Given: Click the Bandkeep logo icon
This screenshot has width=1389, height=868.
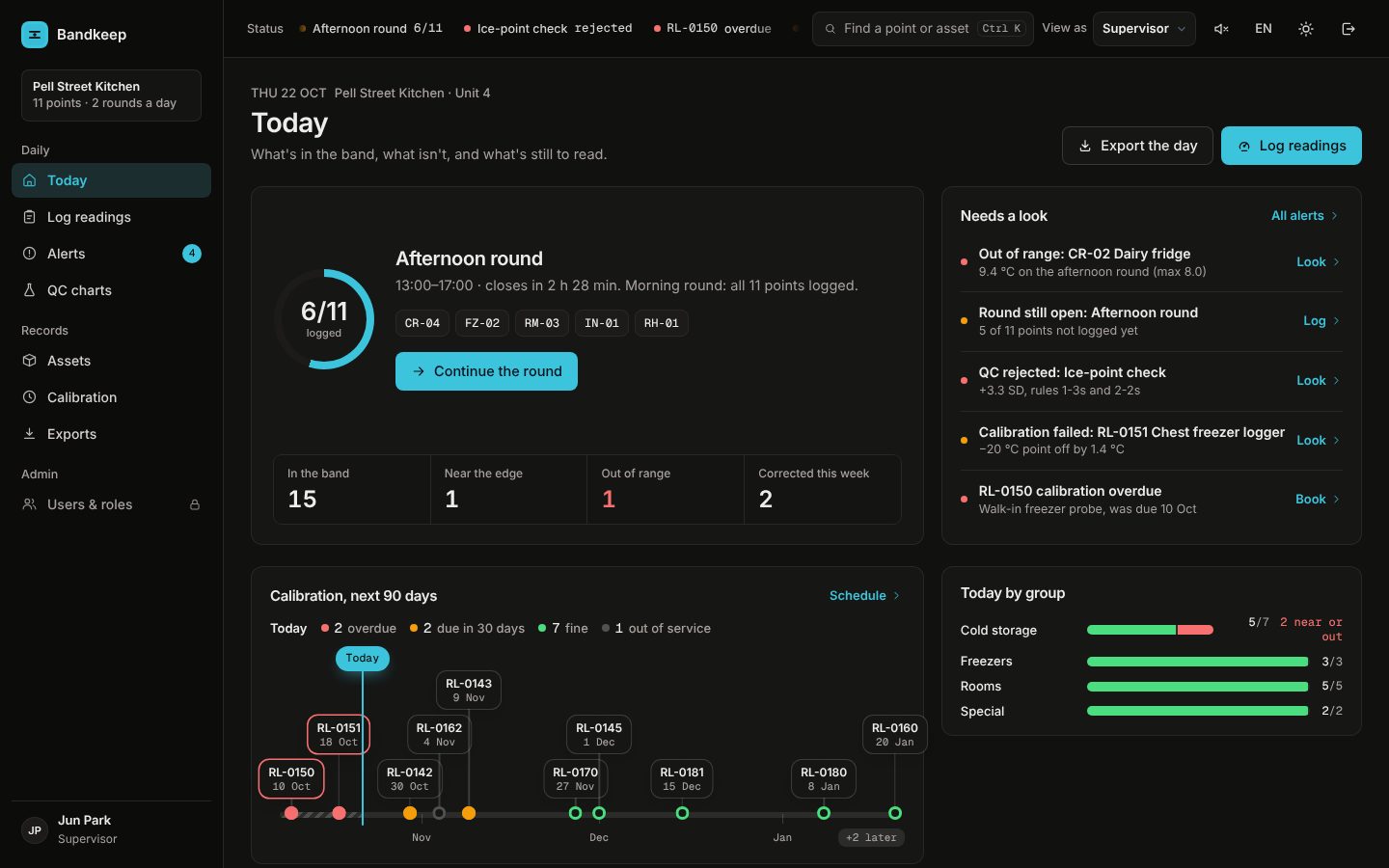Looking at the screenshot, I should pyautogui.click(x=35, y=35).
